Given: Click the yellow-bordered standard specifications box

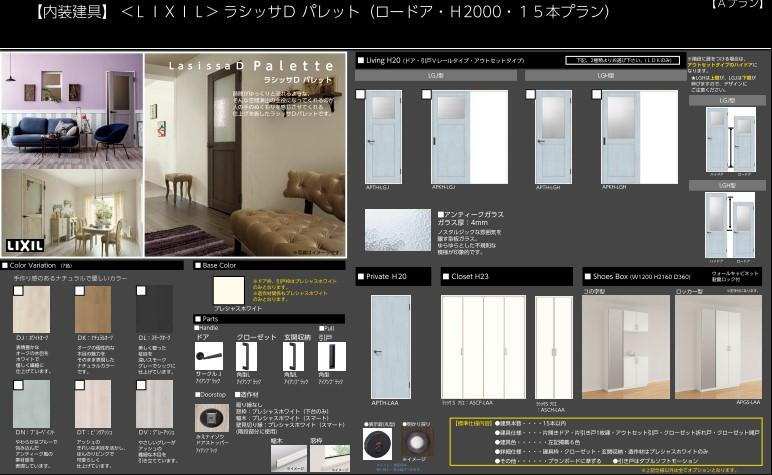Looking at the screenshot, I should pos(606,442).
